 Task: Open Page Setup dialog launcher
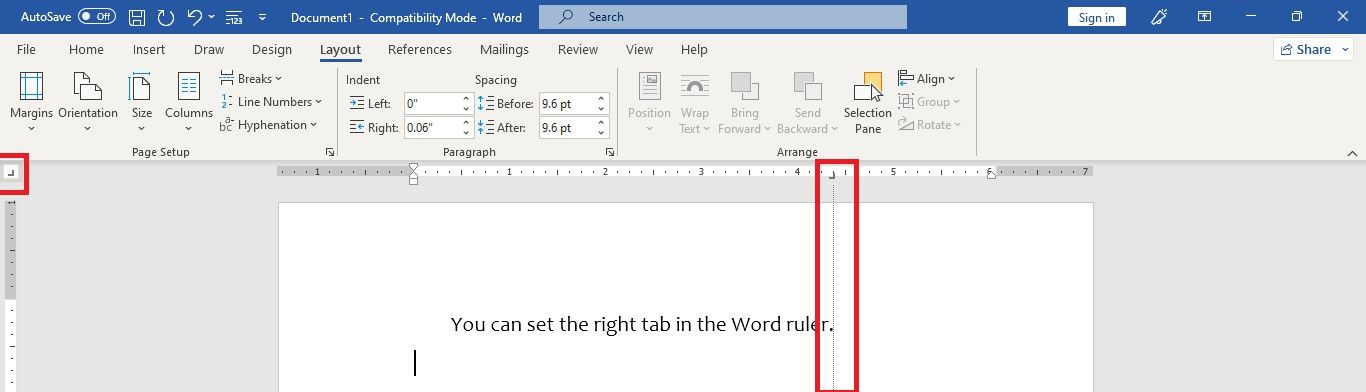(329, 152)
